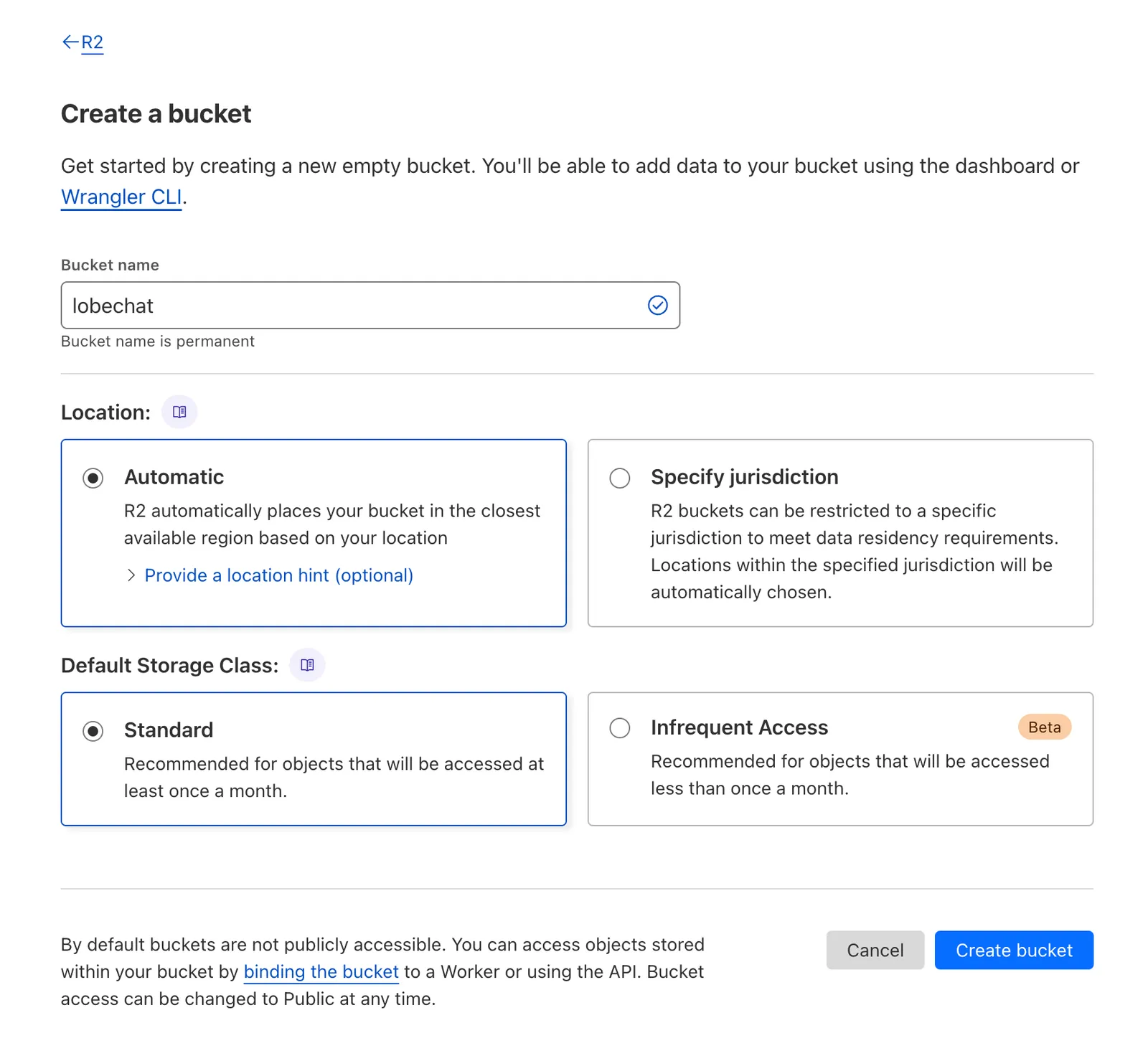Click the green checkmark in bucket name field
Viewport: 1148px width, 1061px height.
tap(657, 306)
